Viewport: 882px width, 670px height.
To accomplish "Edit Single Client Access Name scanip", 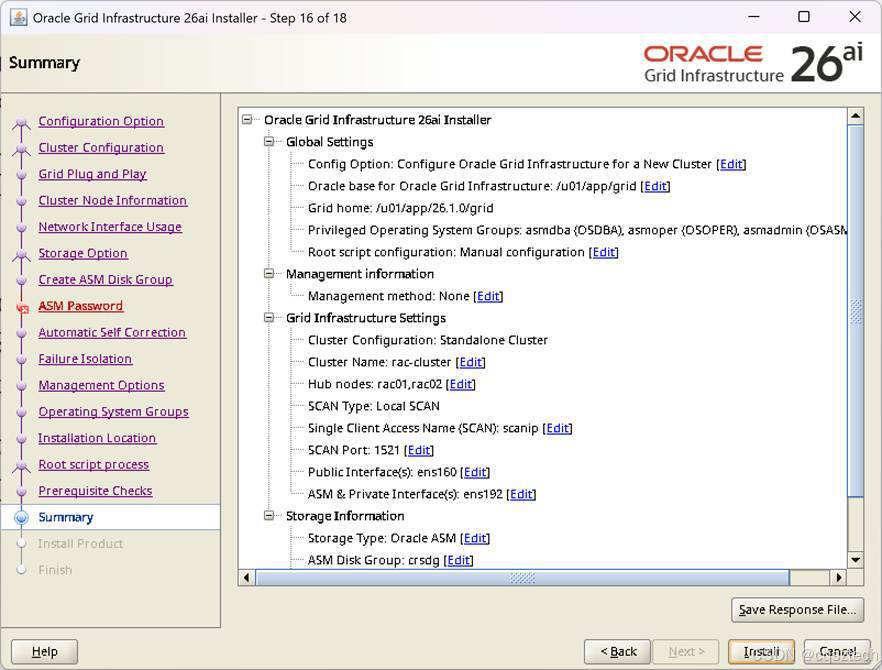I will tap(557, 428).
